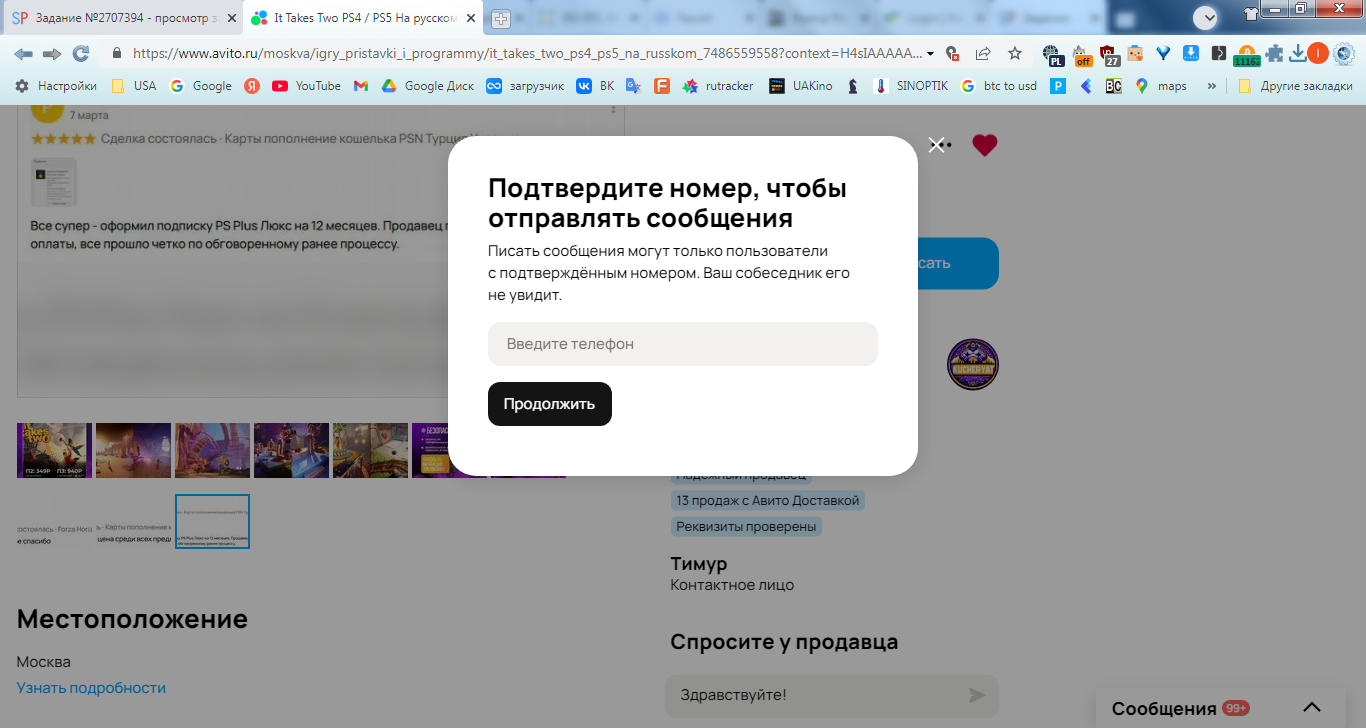Open the blue P bookmark icon

1058,86
